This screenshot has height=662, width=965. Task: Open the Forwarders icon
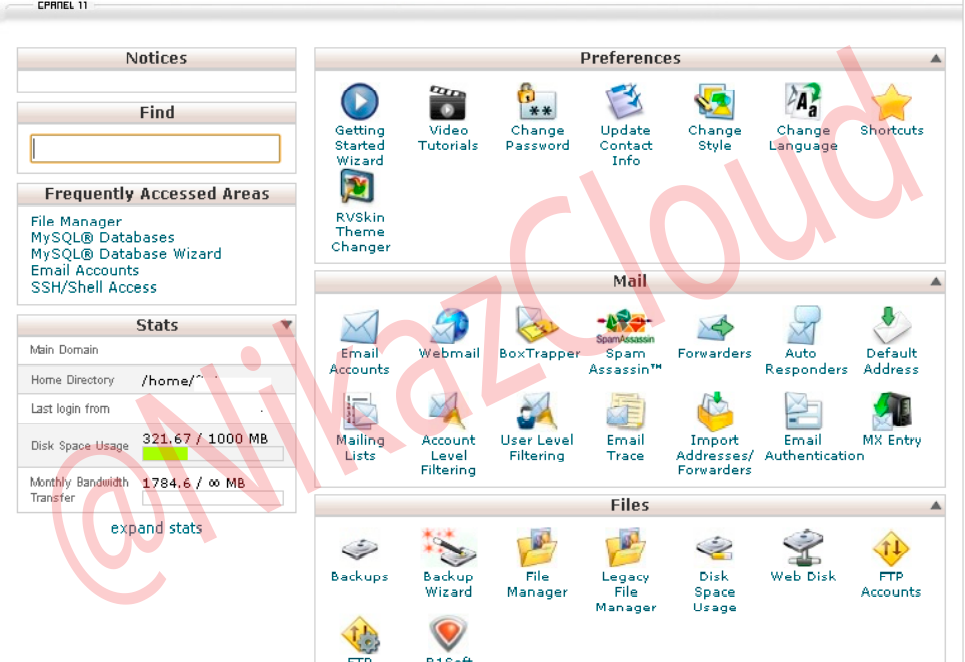point(715,327)
